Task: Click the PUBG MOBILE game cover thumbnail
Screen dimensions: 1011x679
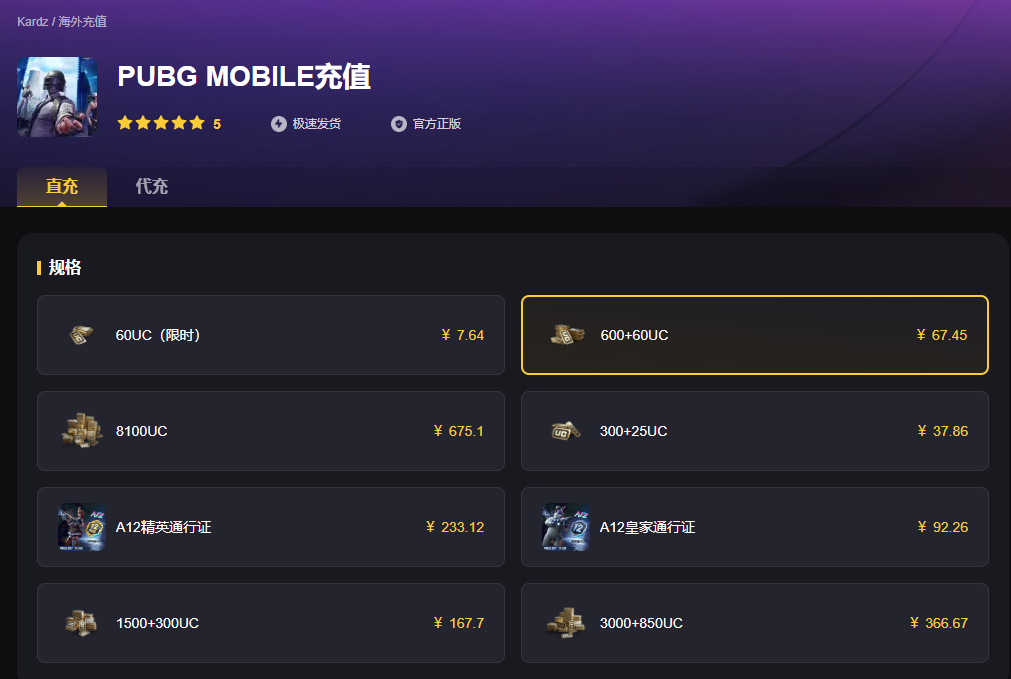Action: [57, 97]
